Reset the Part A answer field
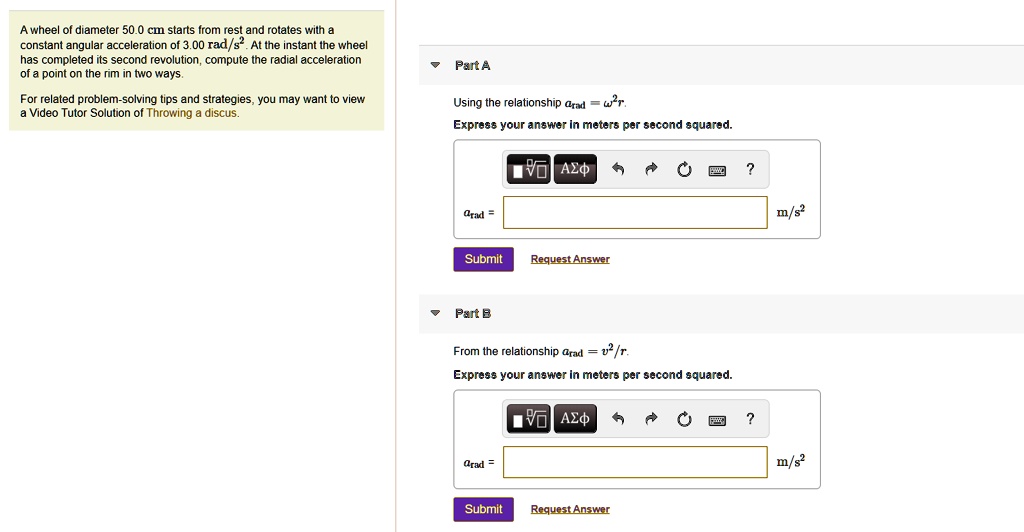Viewport: 1024px width, 532px height. (684, 170)
